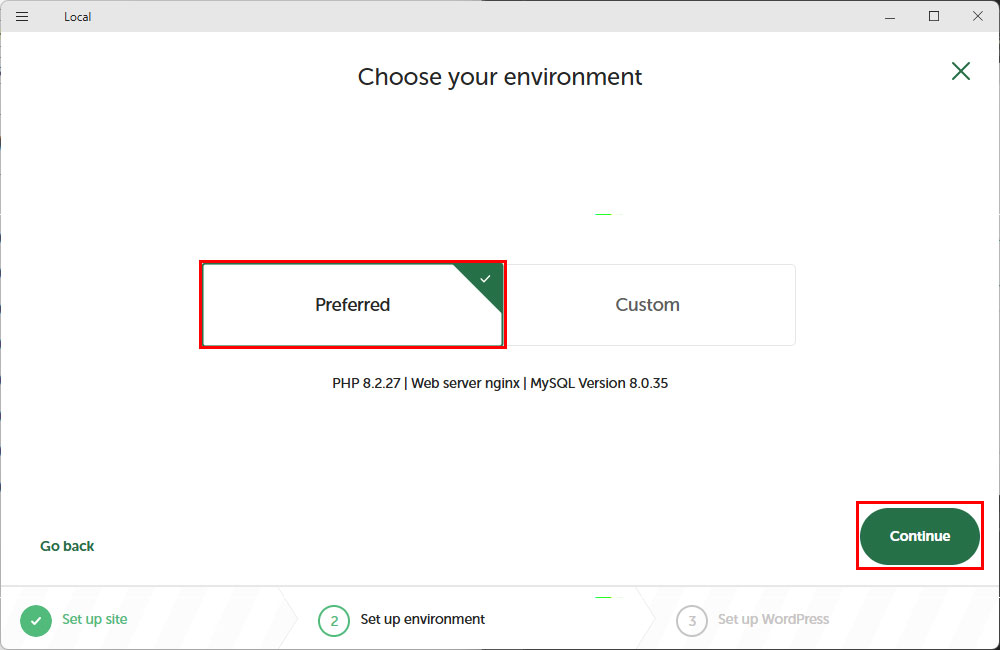Click the step 2 number circle
1000x650 pixels.
click(x=334, y=620)
